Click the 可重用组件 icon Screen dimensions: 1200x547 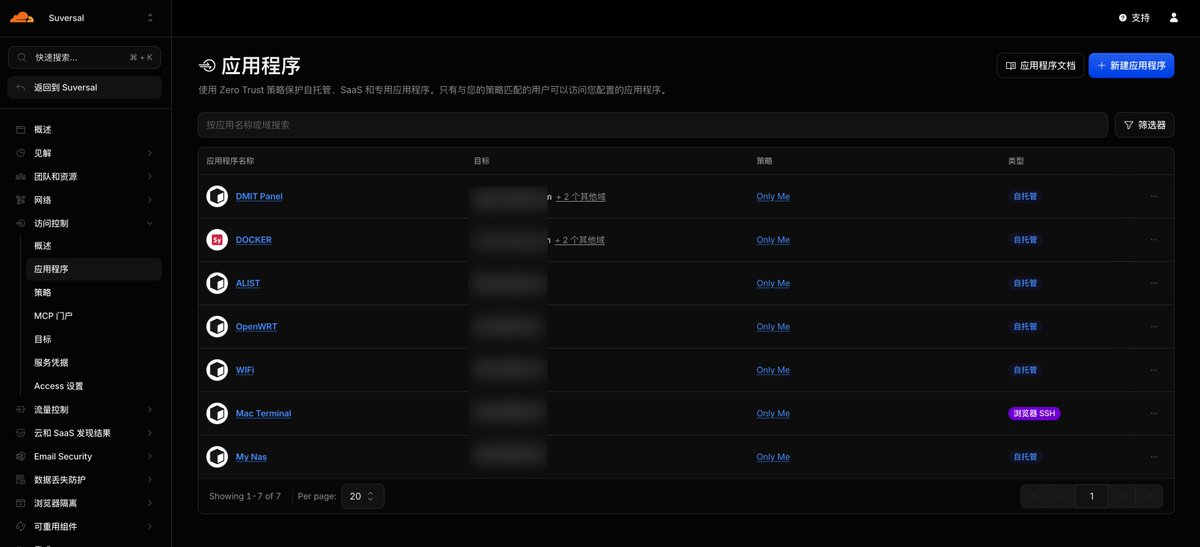(x=21, y=526)
